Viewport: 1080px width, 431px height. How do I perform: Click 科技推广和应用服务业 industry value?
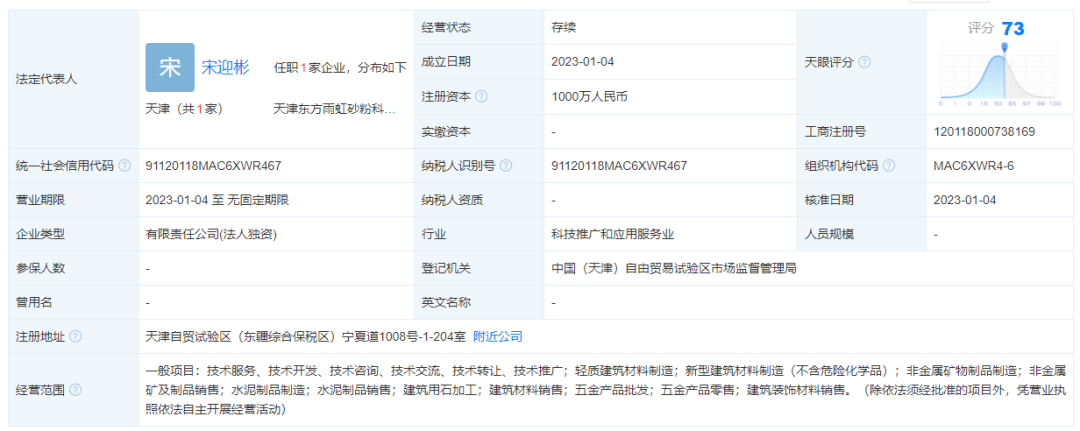tap(612, 234)
